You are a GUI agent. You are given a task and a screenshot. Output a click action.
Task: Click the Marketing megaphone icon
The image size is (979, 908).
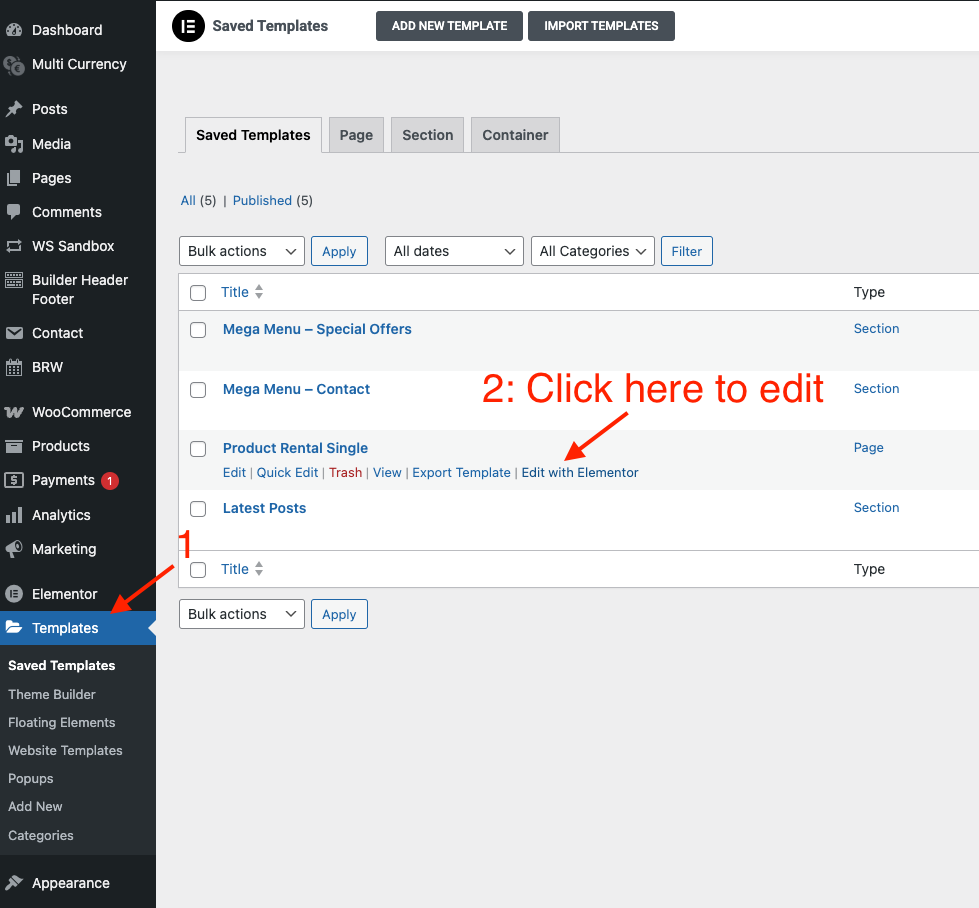point(14,549)
